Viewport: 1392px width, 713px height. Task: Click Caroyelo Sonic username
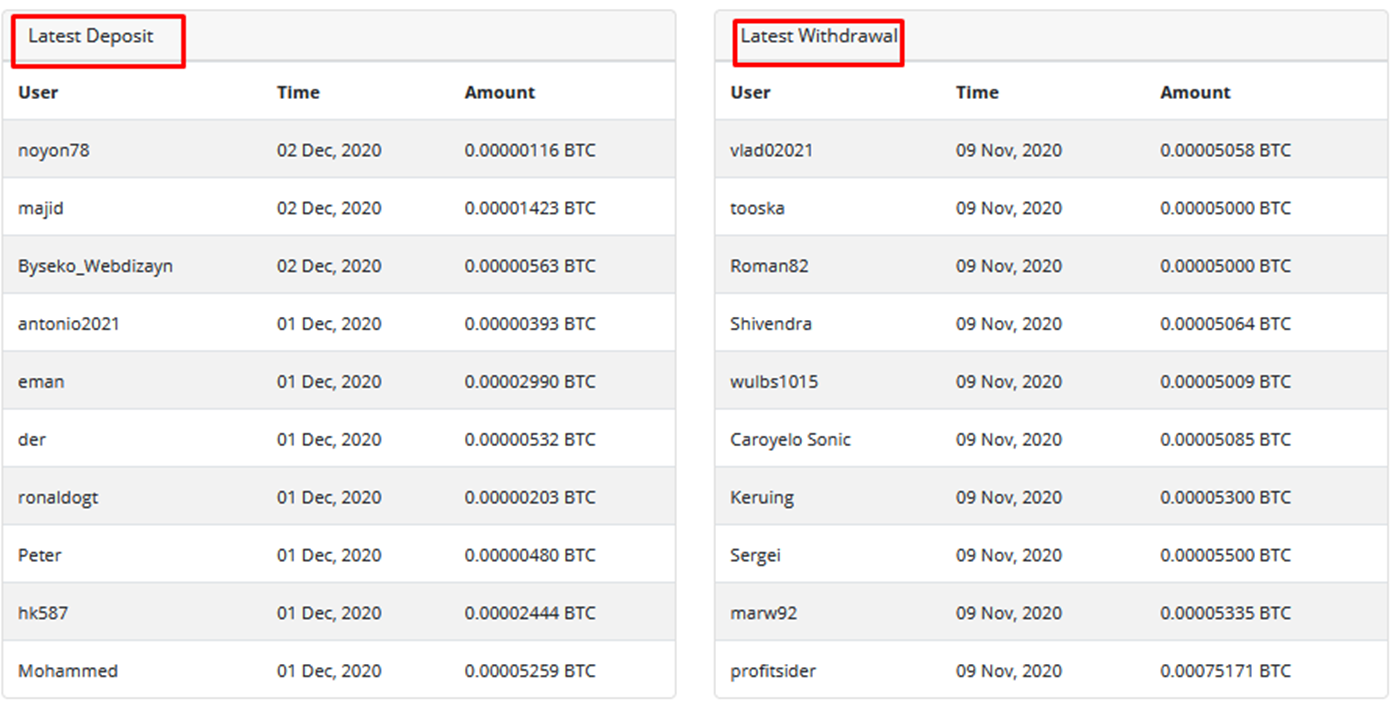tap(791, 440)
